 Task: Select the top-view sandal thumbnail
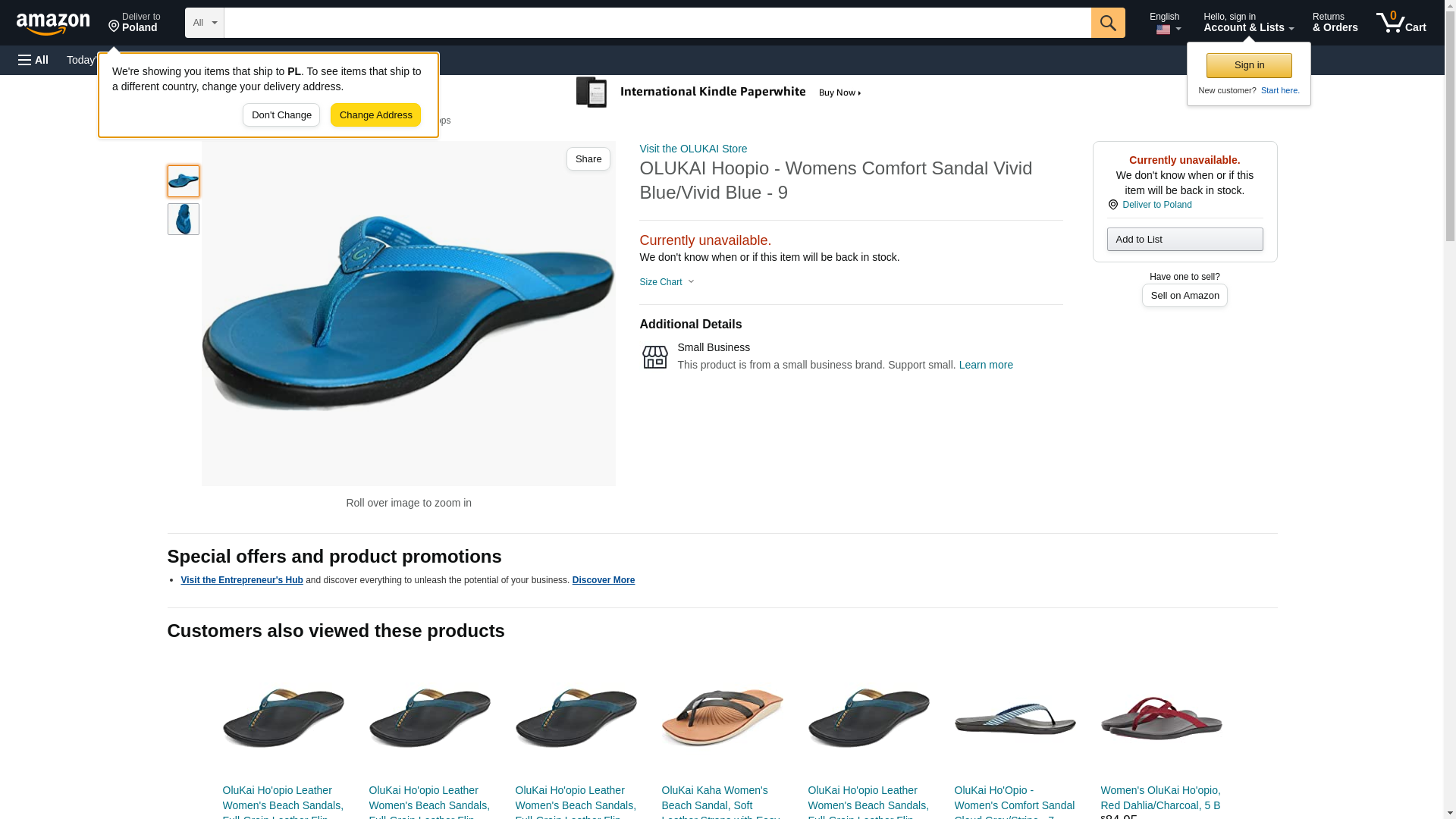183,219
